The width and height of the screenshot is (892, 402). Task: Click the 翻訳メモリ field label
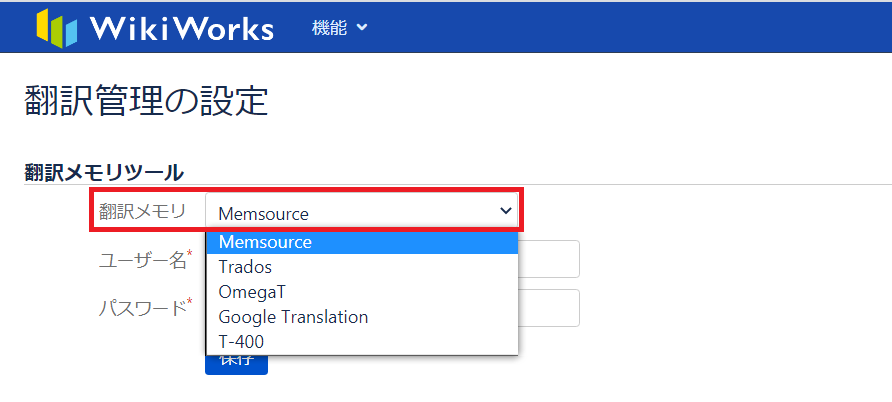point(142,211)
